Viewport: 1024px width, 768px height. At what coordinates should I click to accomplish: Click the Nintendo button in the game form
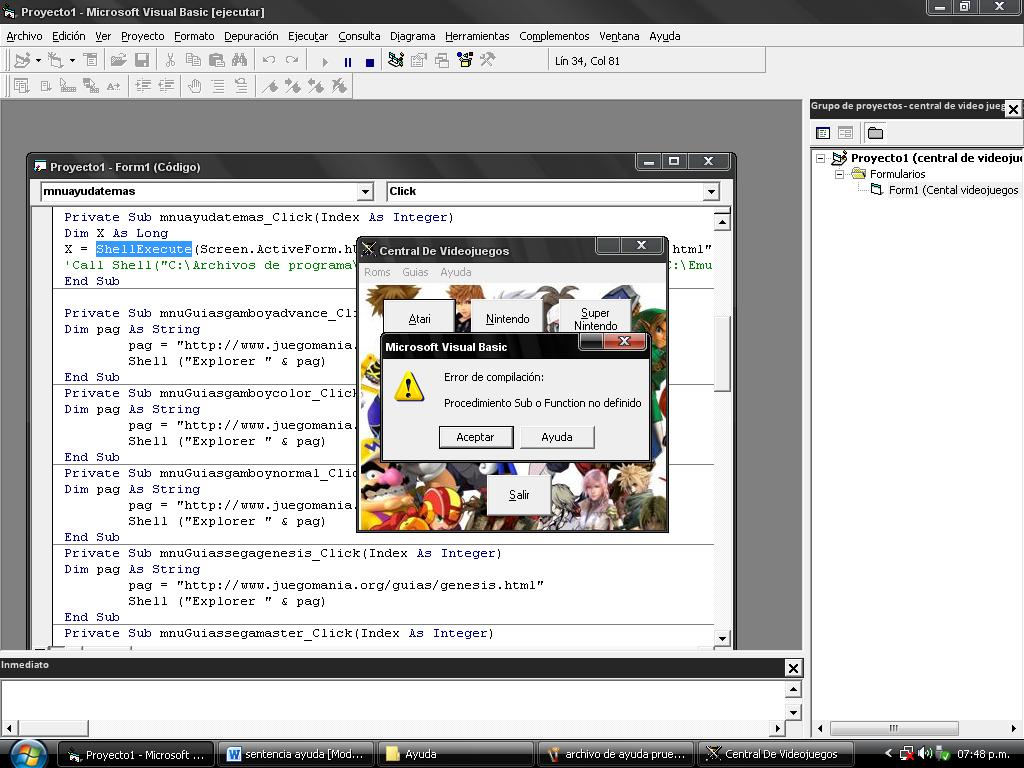[507, 318]
